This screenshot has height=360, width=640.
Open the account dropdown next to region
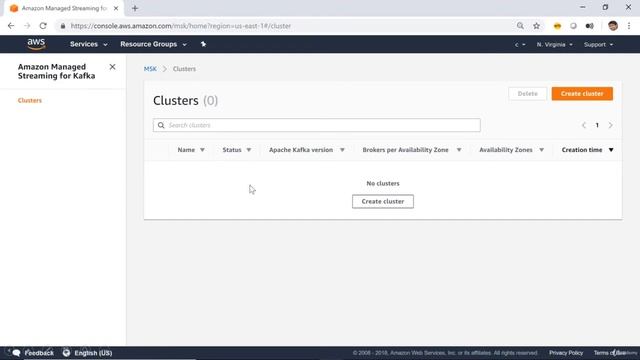(x=520, y=44)
